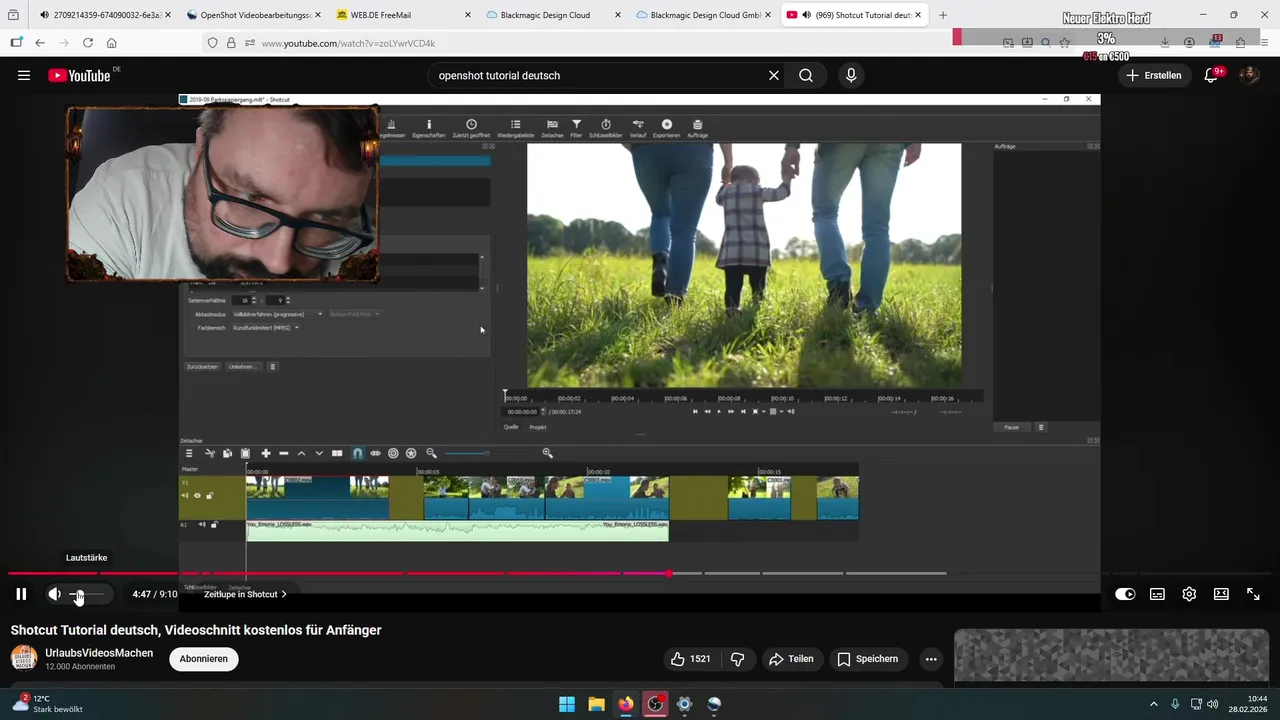1280x720 pixels.
Task: Click the red video progress bar handle
Action: 668,573
